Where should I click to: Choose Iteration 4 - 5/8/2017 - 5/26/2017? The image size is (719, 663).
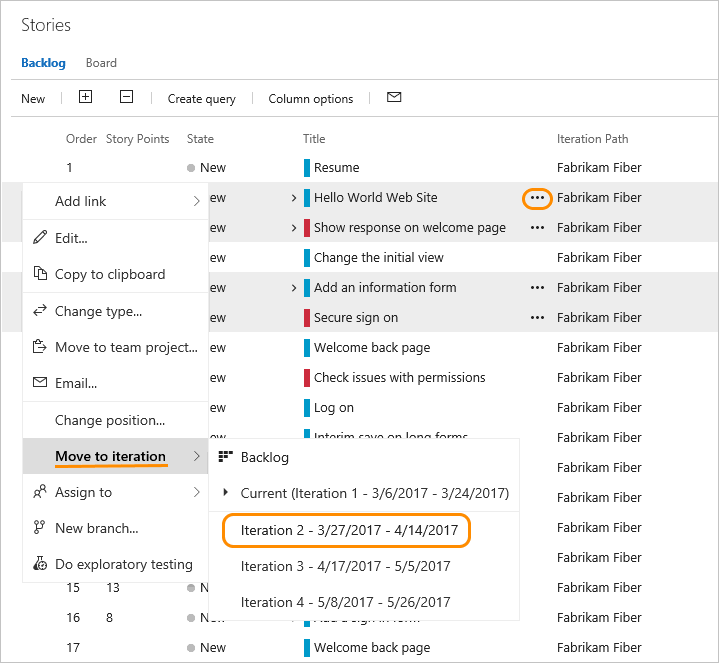[364, 602]
